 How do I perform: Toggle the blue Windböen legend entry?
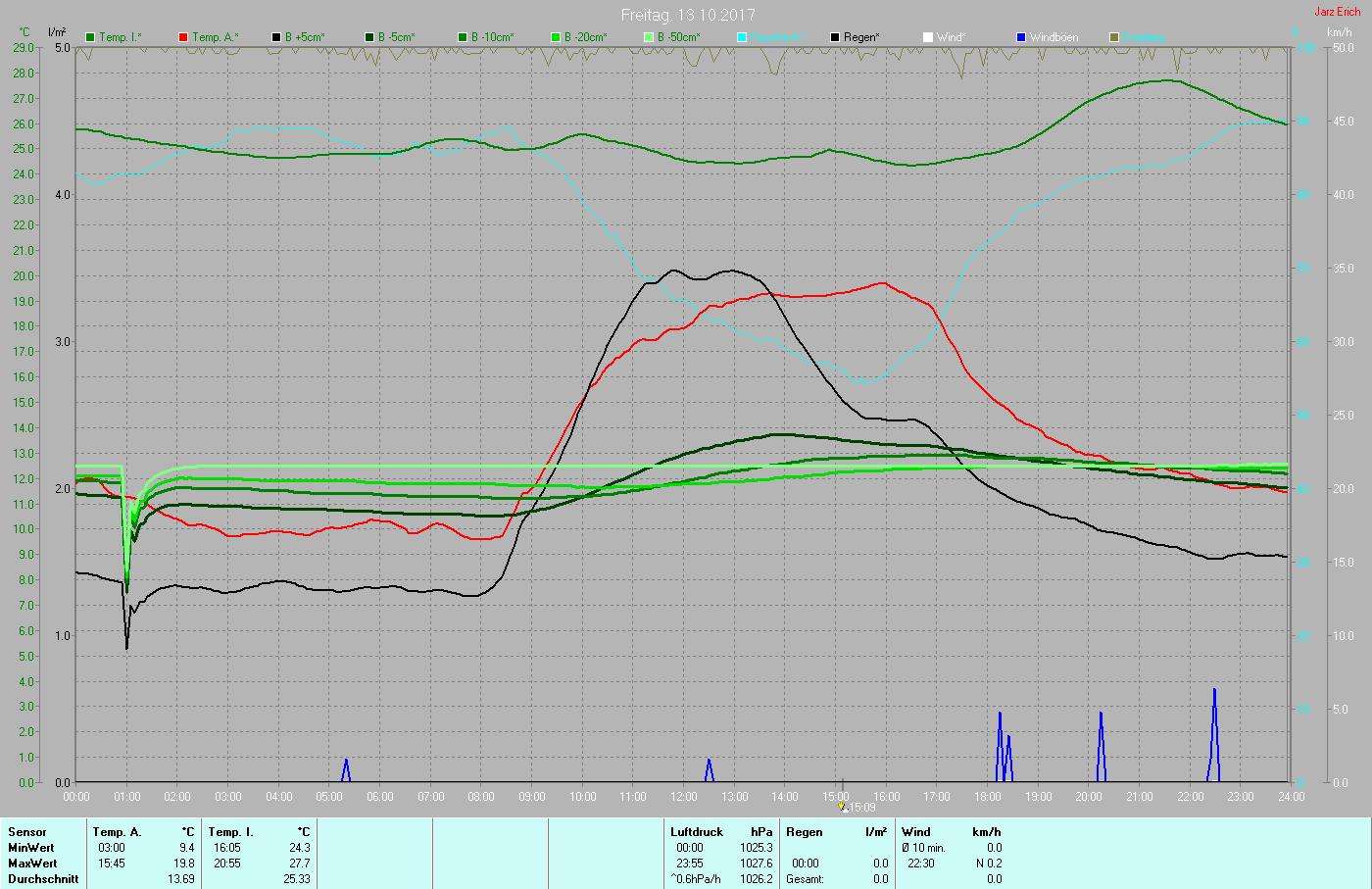point(1021,37)
